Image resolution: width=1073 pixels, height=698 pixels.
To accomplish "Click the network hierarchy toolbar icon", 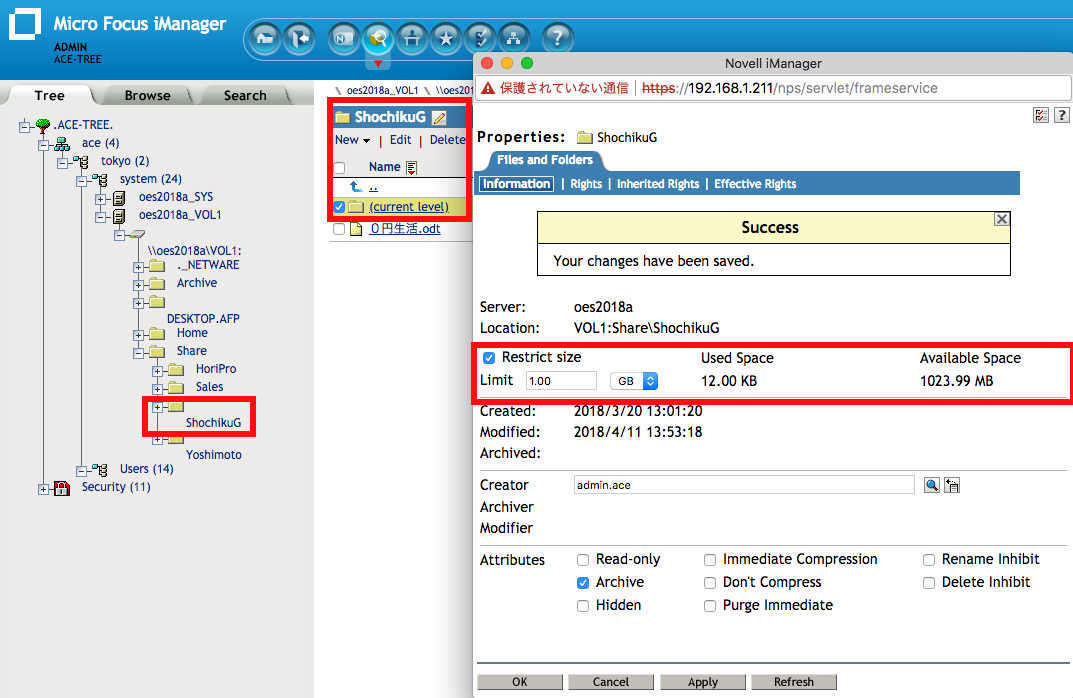I will tap(513, 38).
